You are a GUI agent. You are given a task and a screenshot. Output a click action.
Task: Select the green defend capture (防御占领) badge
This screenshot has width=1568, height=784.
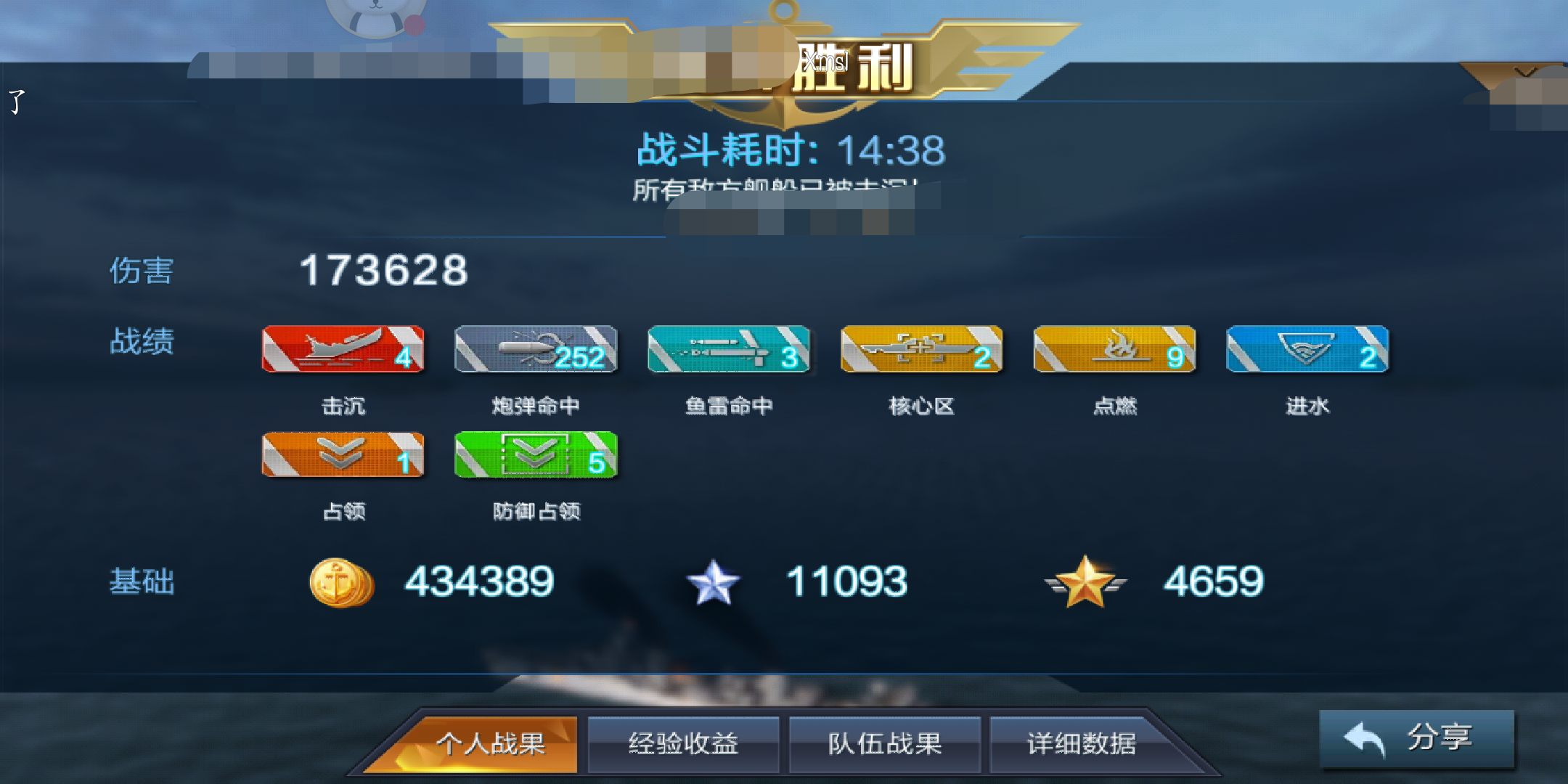click(536, 455)
